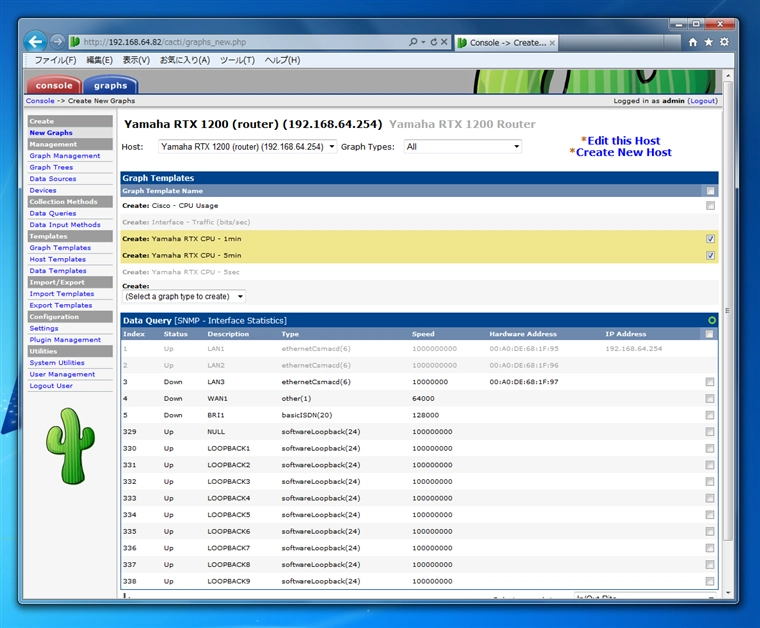Check the NULL interface row checkbox
Screen dimensions: 760x628
[x=710, y=432]
